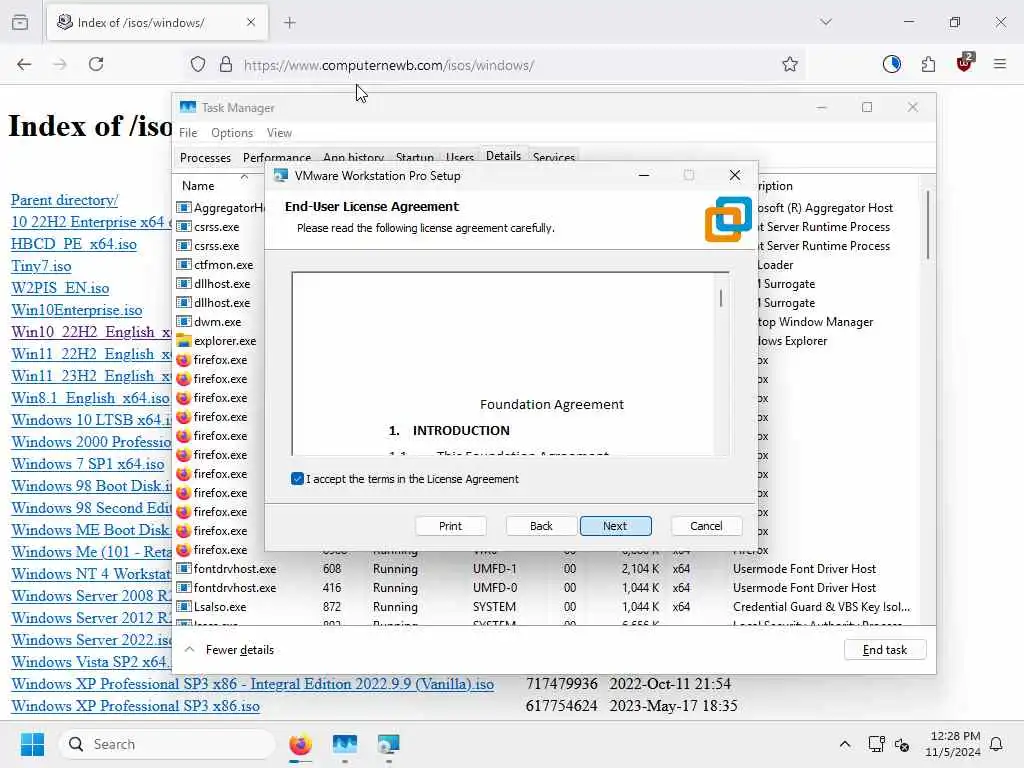Viewport: 1024px width, 768px height.
Task: Select the AggregatorHost process icon
Action: [184, 208]
